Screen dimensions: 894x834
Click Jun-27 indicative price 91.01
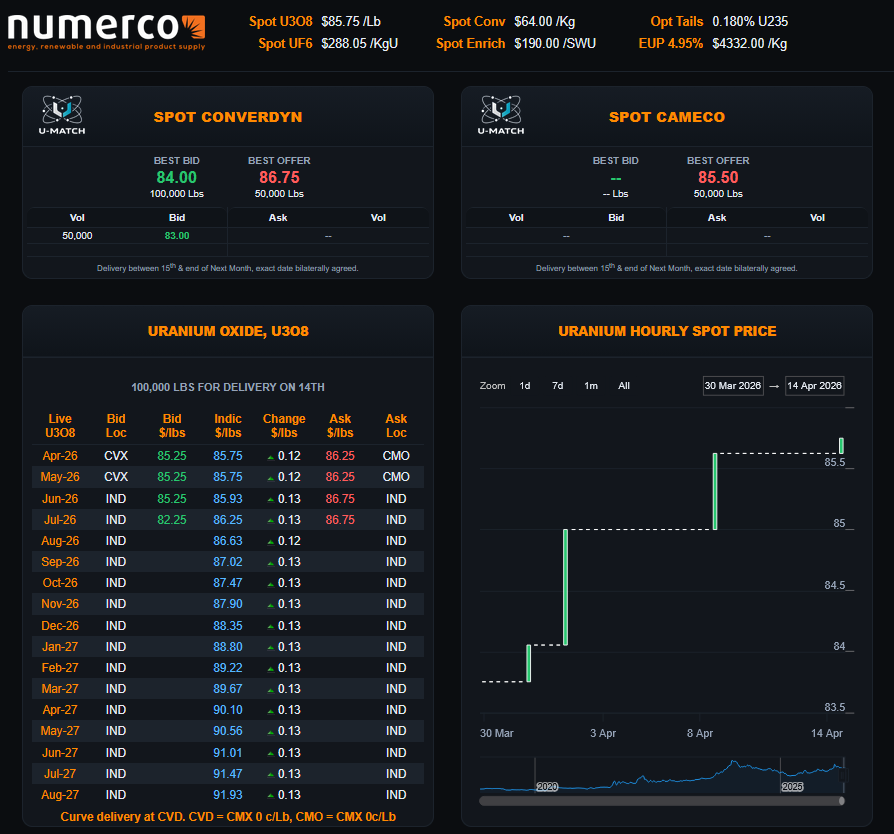coord(227,753)
